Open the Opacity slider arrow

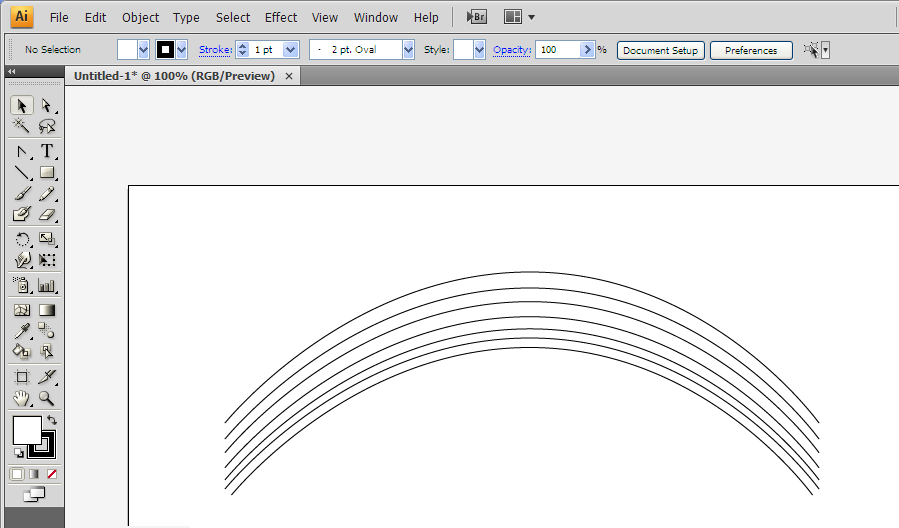[x=587, y=50]
